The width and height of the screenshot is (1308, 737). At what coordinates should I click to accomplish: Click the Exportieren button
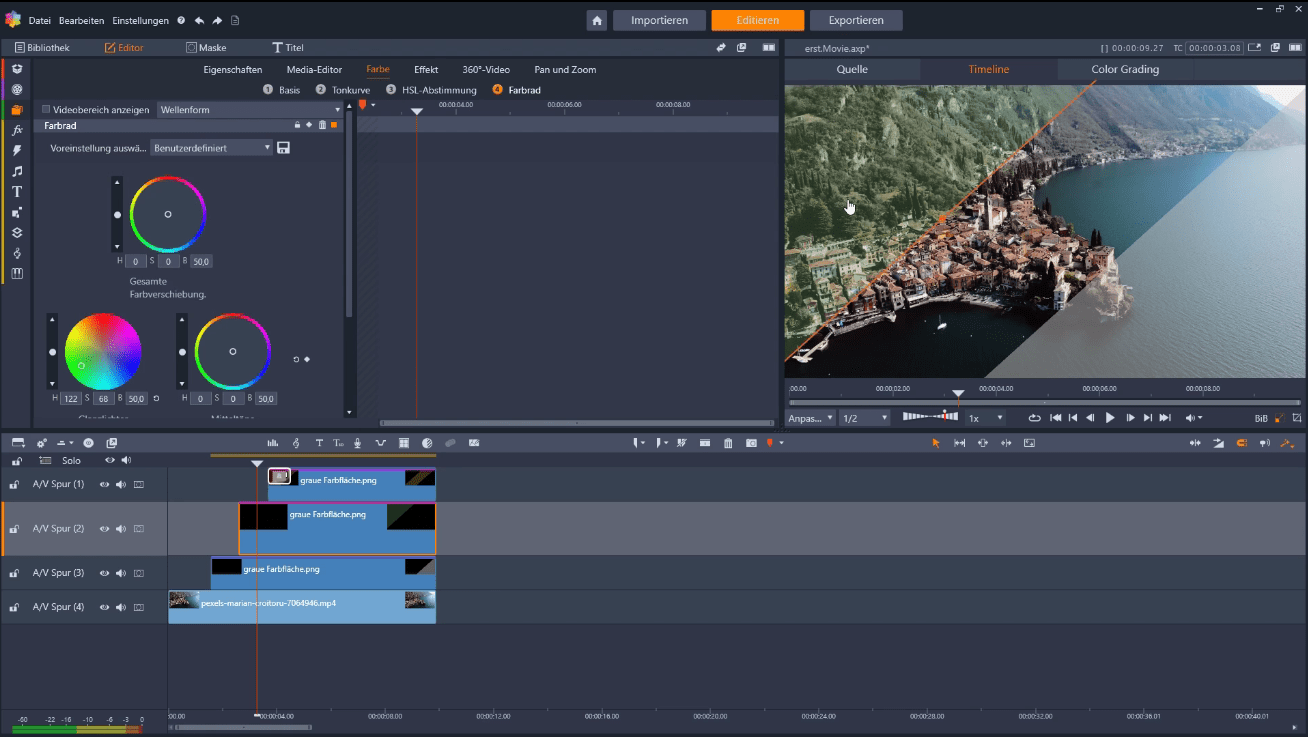pos(856,20)
